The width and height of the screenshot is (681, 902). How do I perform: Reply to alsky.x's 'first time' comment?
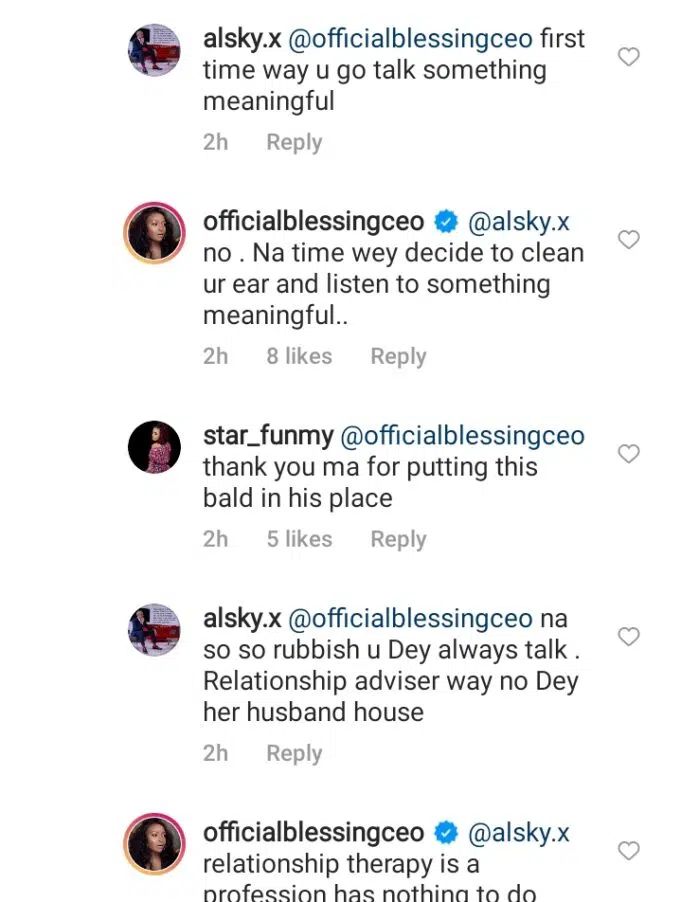click(294, 142)
